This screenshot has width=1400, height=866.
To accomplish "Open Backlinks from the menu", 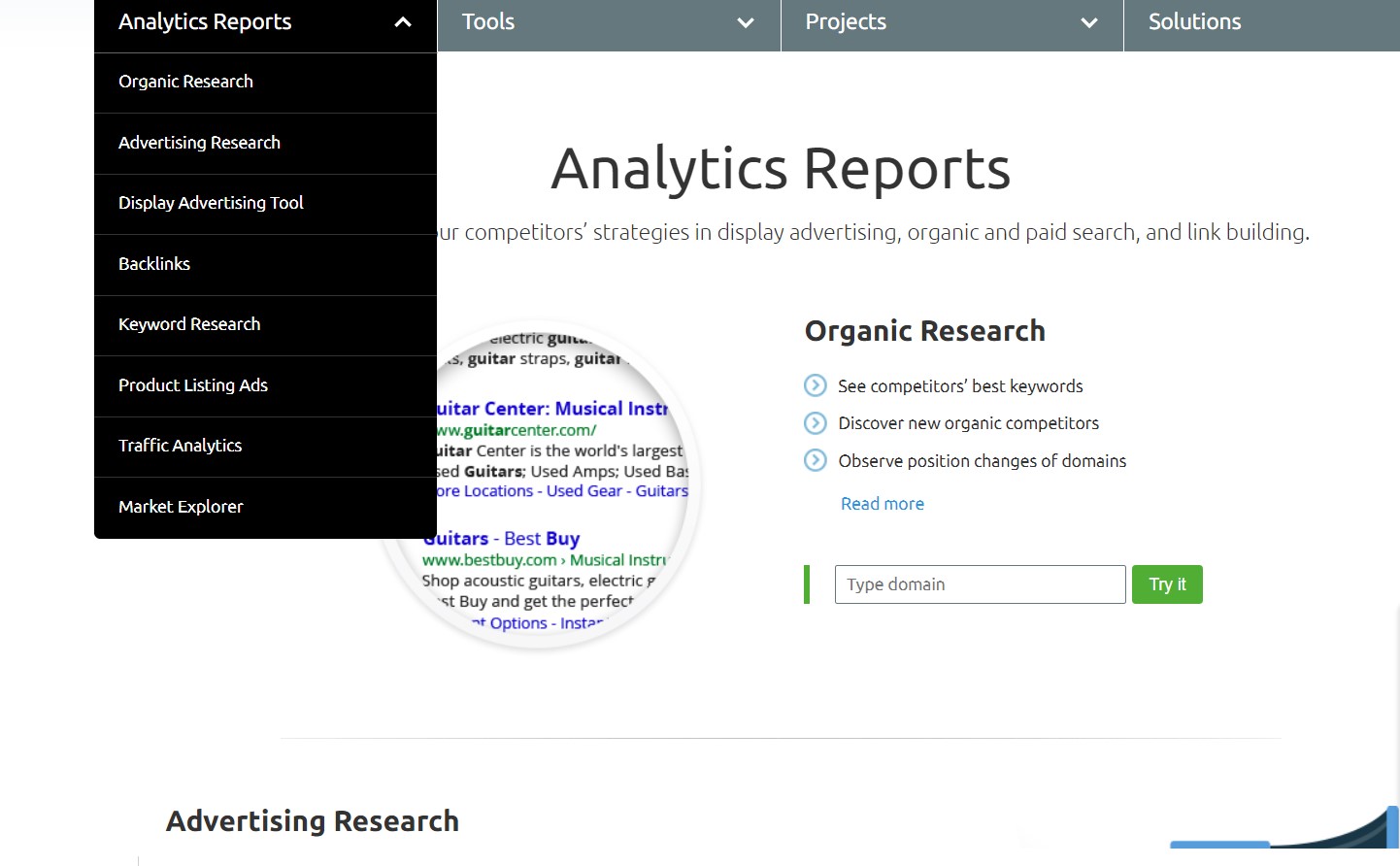I will (265, 265).
